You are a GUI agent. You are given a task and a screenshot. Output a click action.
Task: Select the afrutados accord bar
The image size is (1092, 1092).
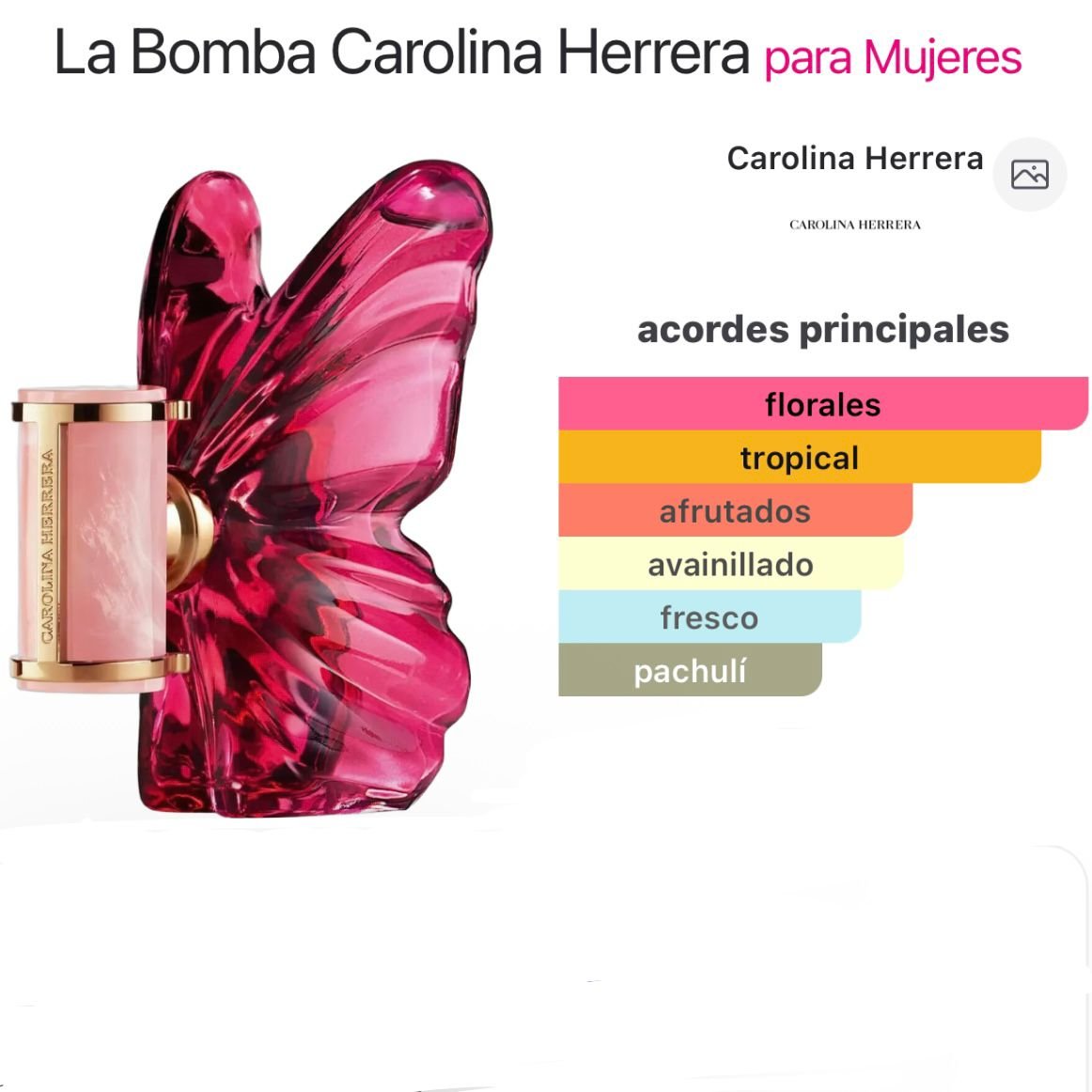point(736,510)
